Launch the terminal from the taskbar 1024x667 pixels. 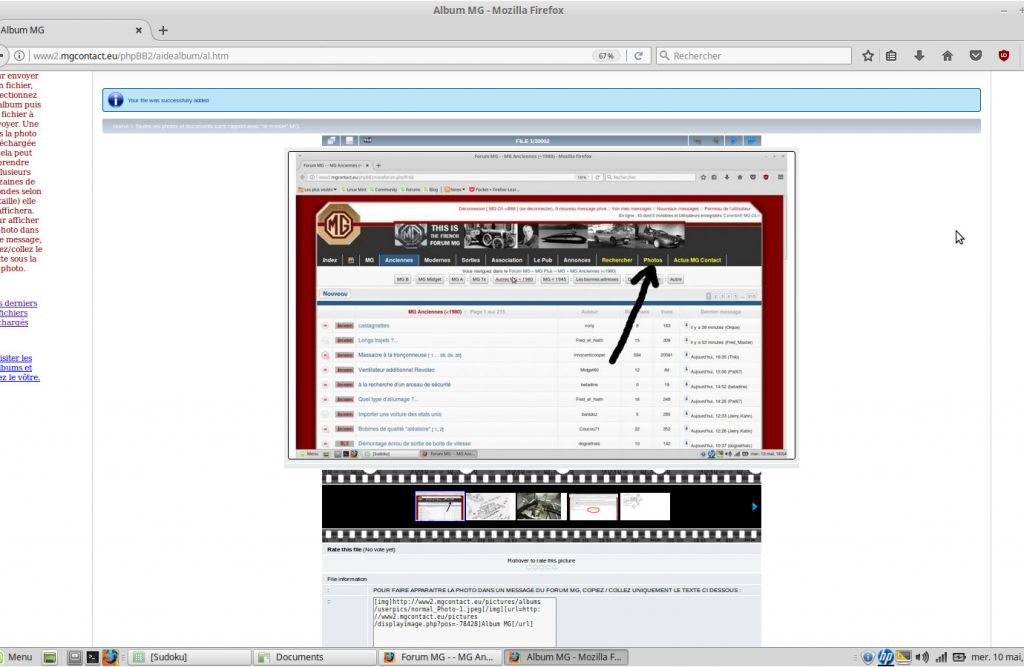click(93, 657)
